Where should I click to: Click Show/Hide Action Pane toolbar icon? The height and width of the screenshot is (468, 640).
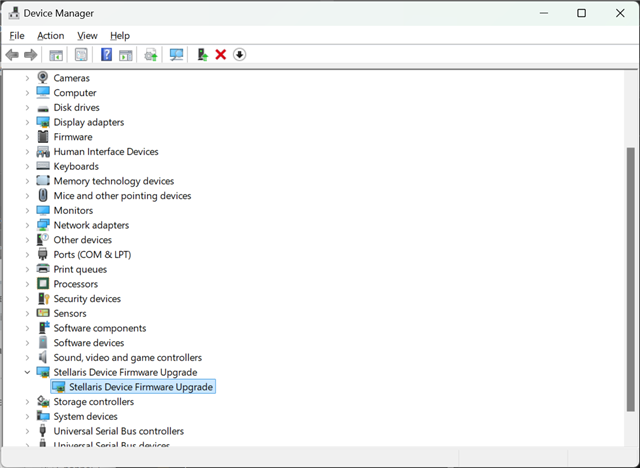(126, 55)
